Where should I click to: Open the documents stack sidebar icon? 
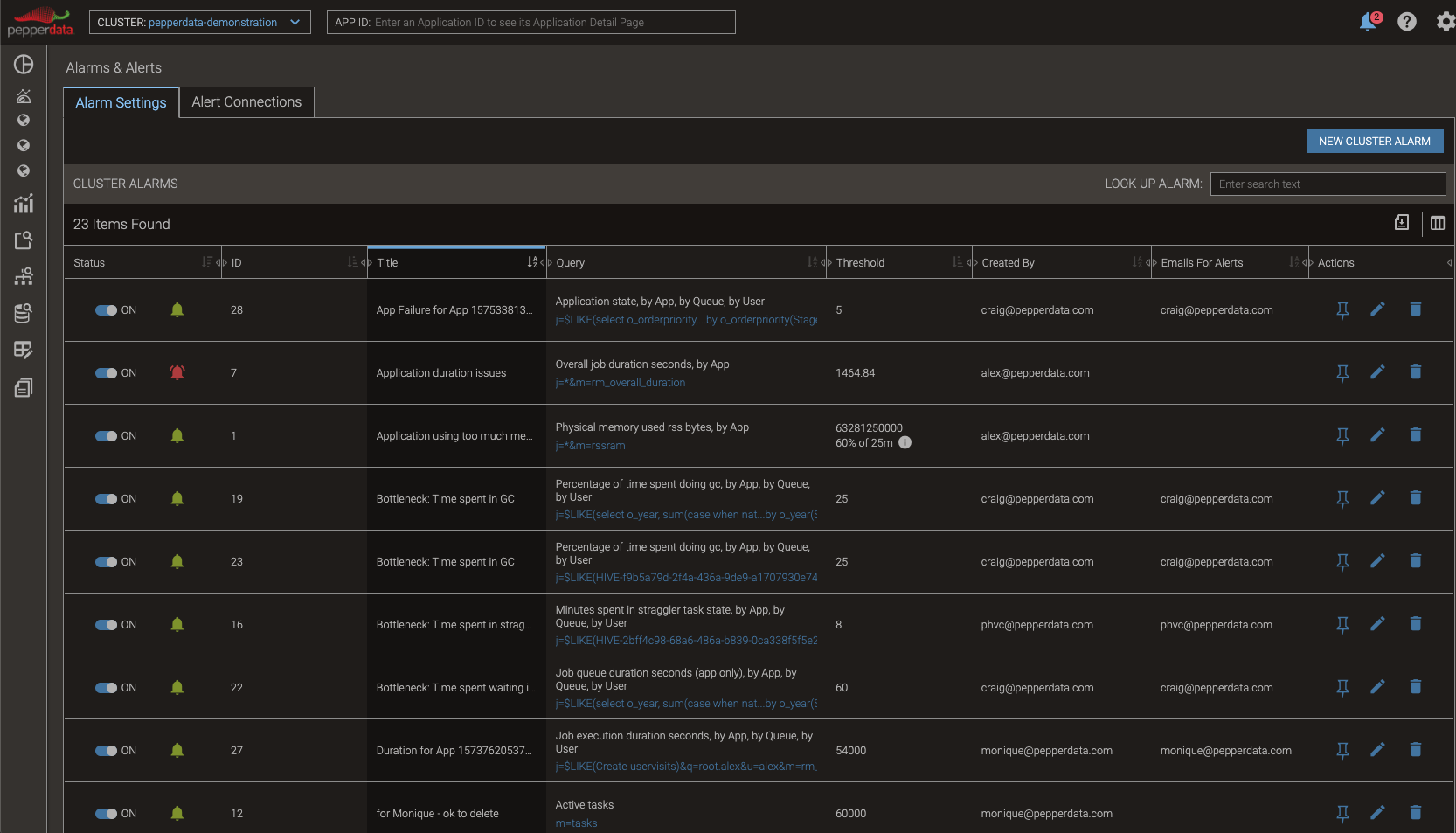click(x=24, y=387)
